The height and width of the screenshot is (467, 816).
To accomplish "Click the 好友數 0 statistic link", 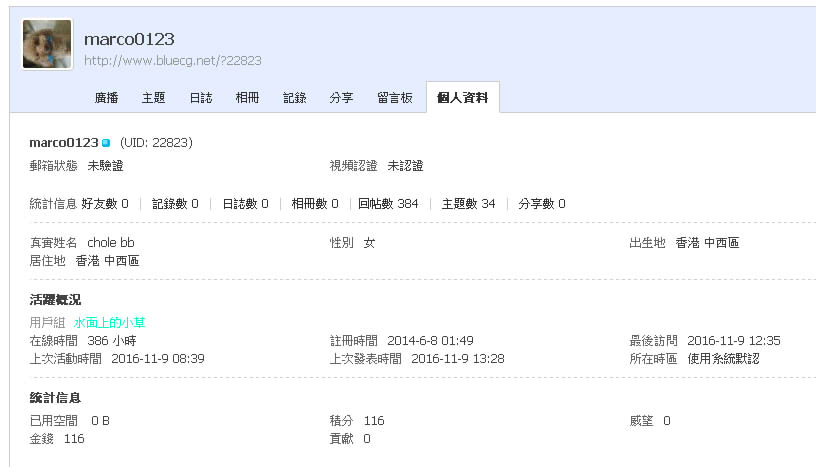I will 105,204.
